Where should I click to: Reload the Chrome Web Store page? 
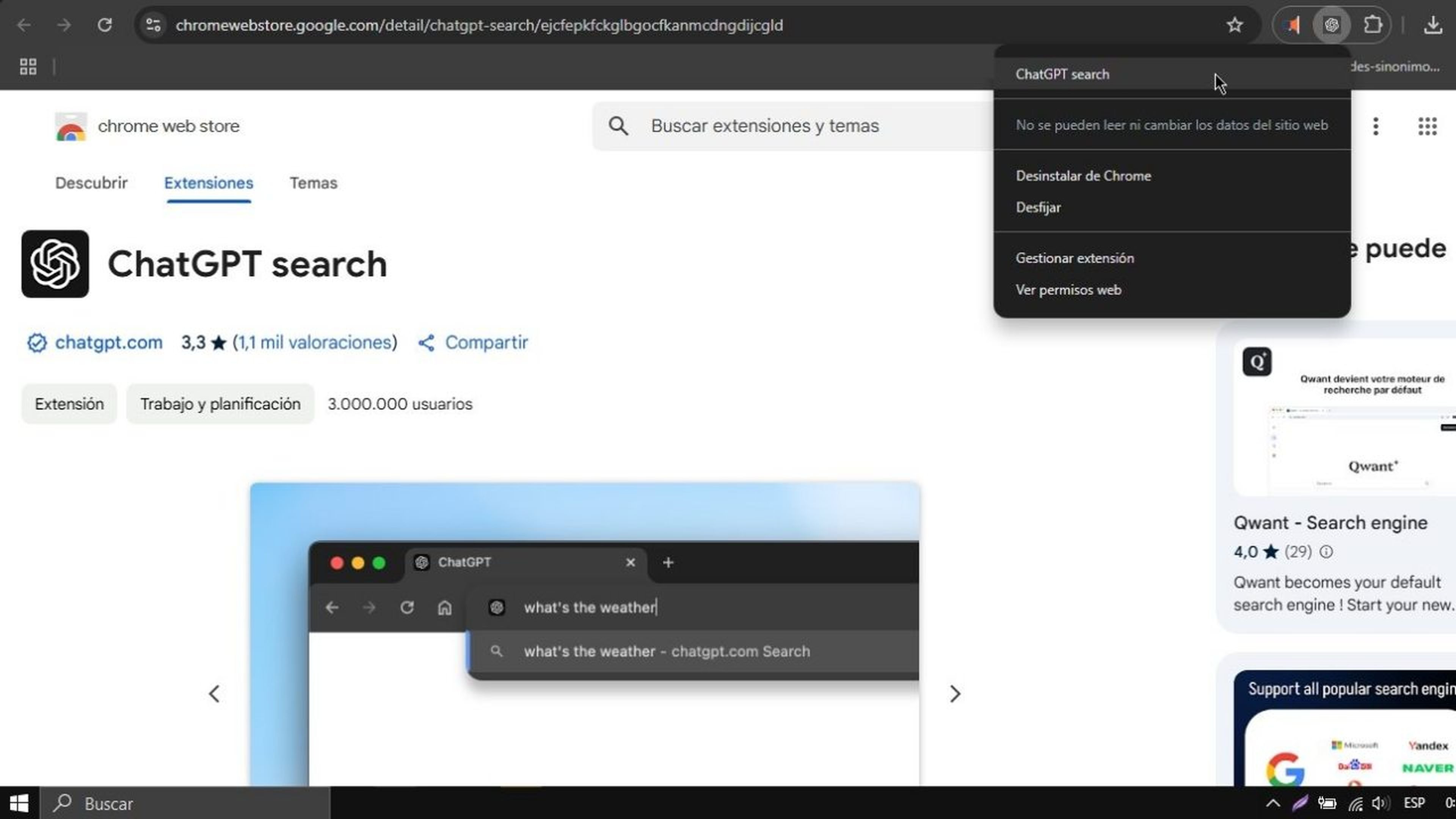(105, 25)
